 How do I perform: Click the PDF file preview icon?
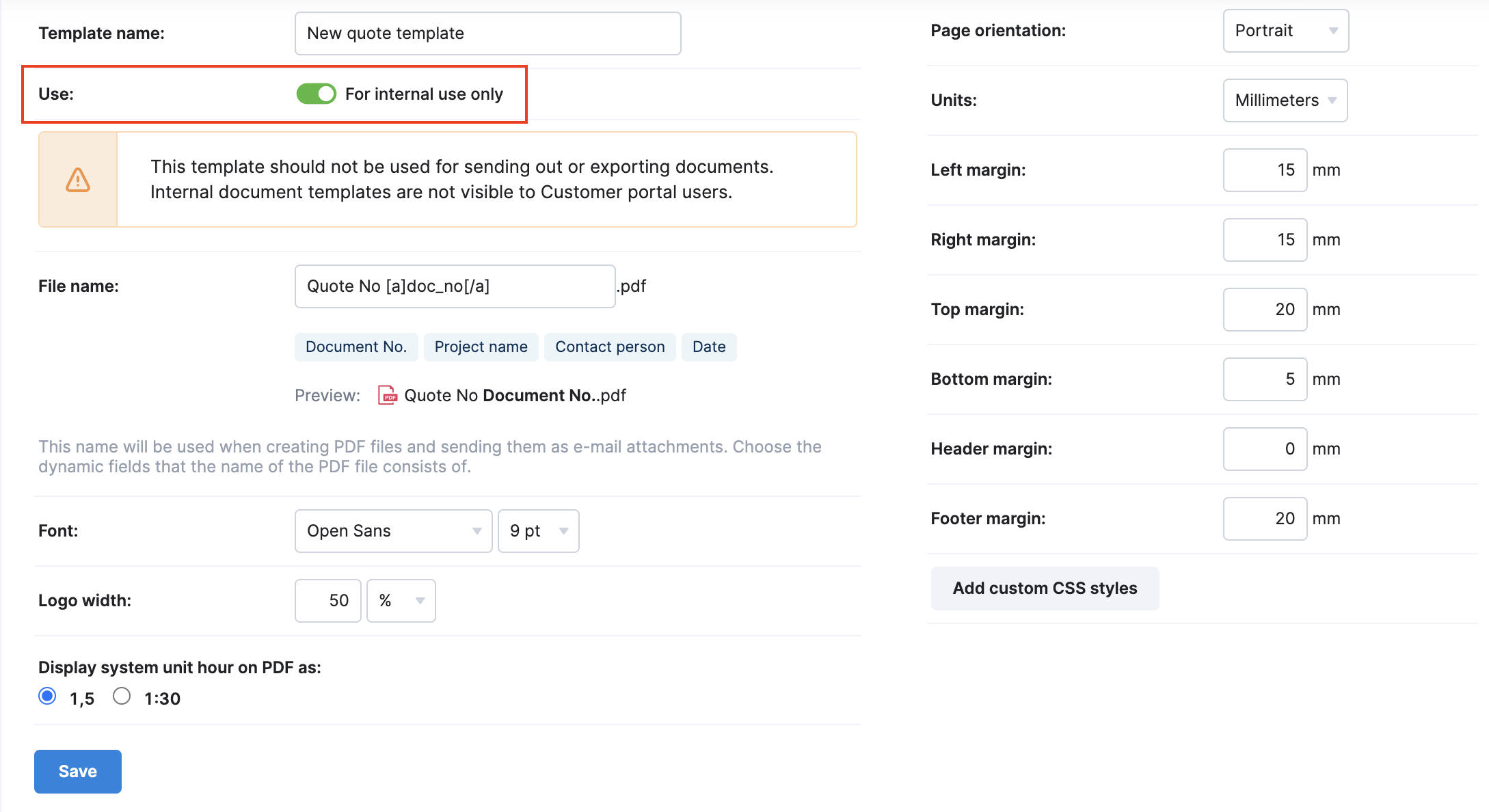click(x=387, y=395)
